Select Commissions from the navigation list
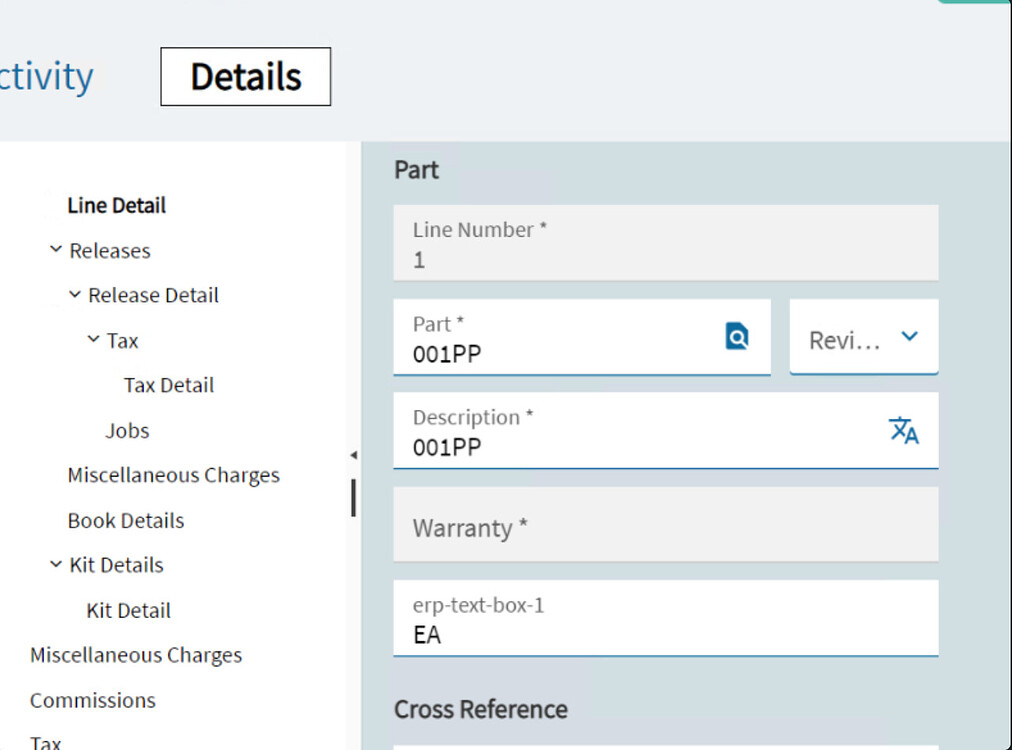This screenshot has width=1012, height=750. pyautogui.click(x=92, y=700)
